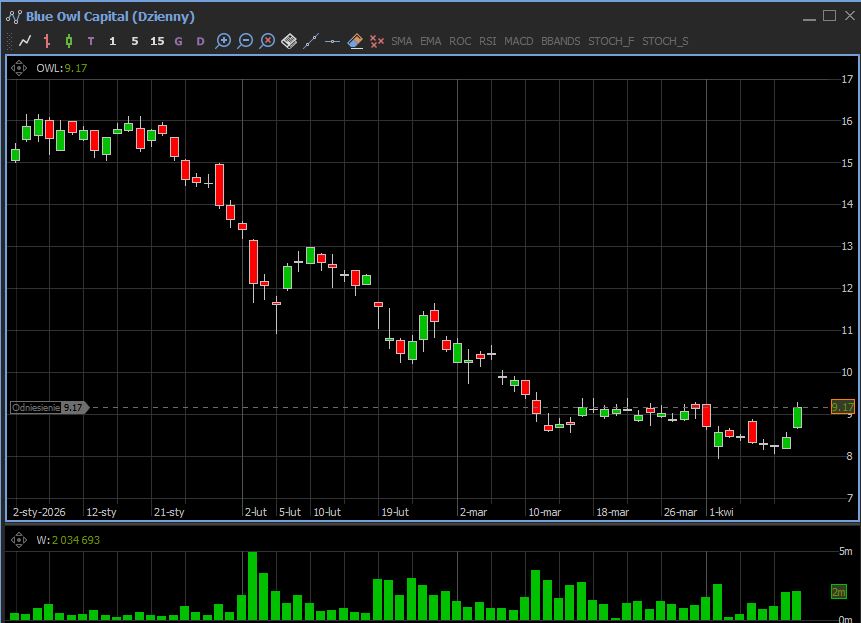Click the zoom in magnifier icon
This screenshot has height=623, width=861.
point(223,41)
